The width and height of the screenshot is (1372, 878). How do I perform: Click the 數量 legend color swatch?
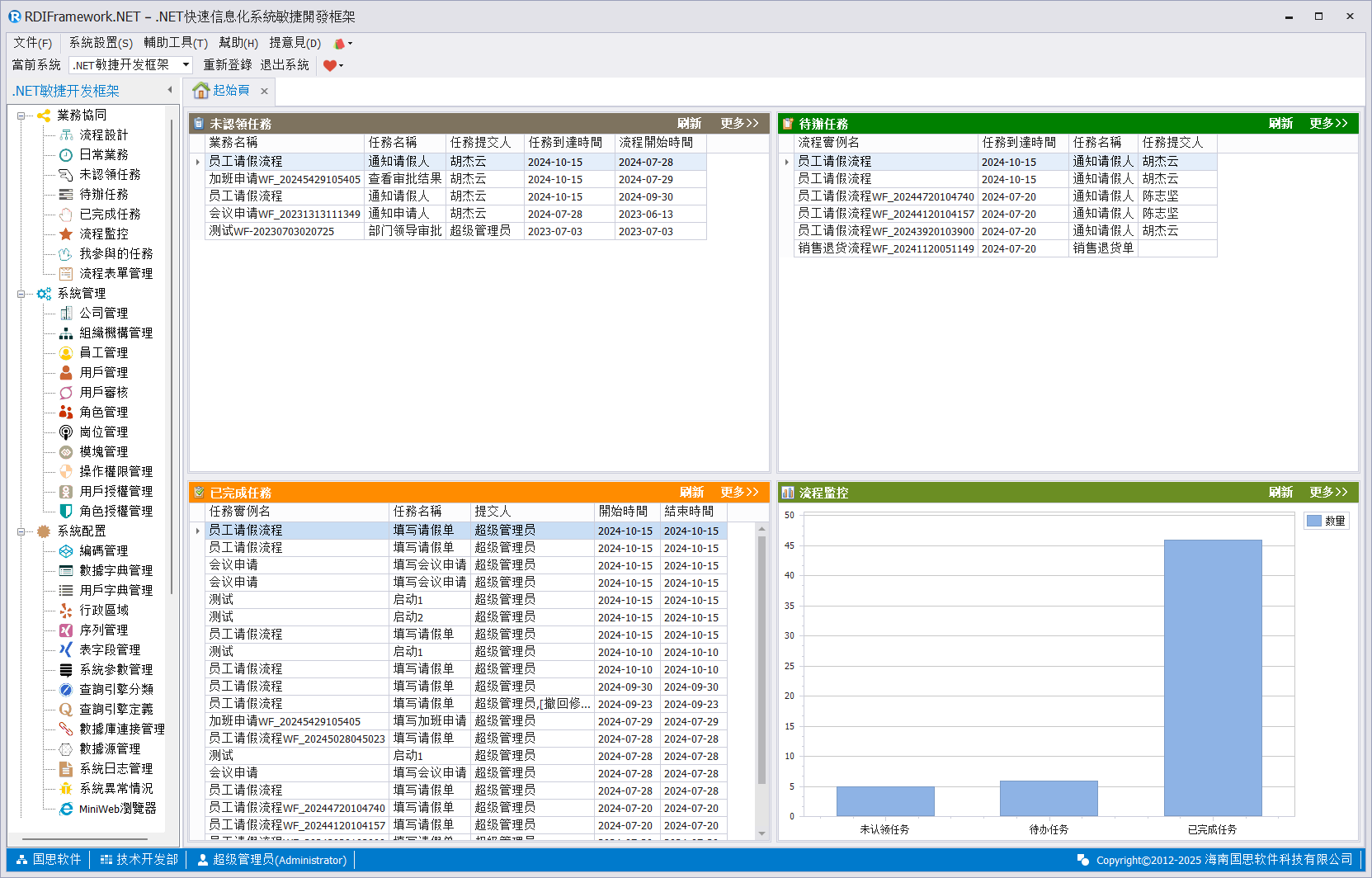point(1314,521)
